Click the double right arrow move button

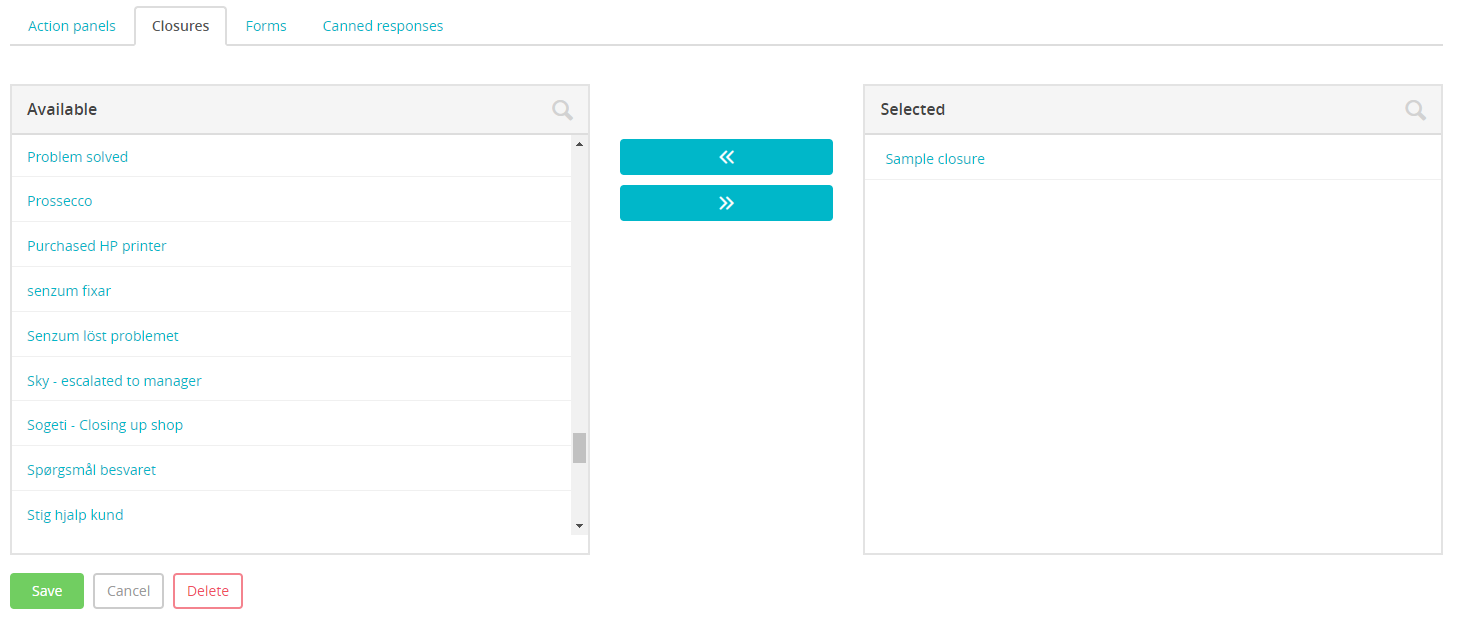[x=726, y=203]
